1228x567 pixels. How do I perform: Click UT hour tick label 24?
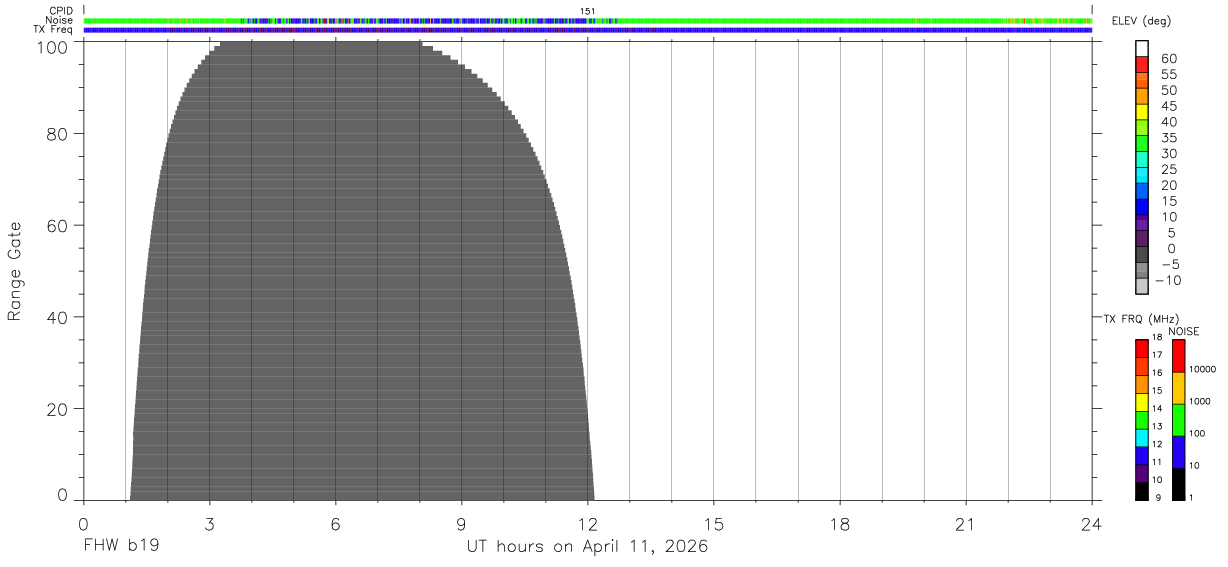click(1092, 525)
